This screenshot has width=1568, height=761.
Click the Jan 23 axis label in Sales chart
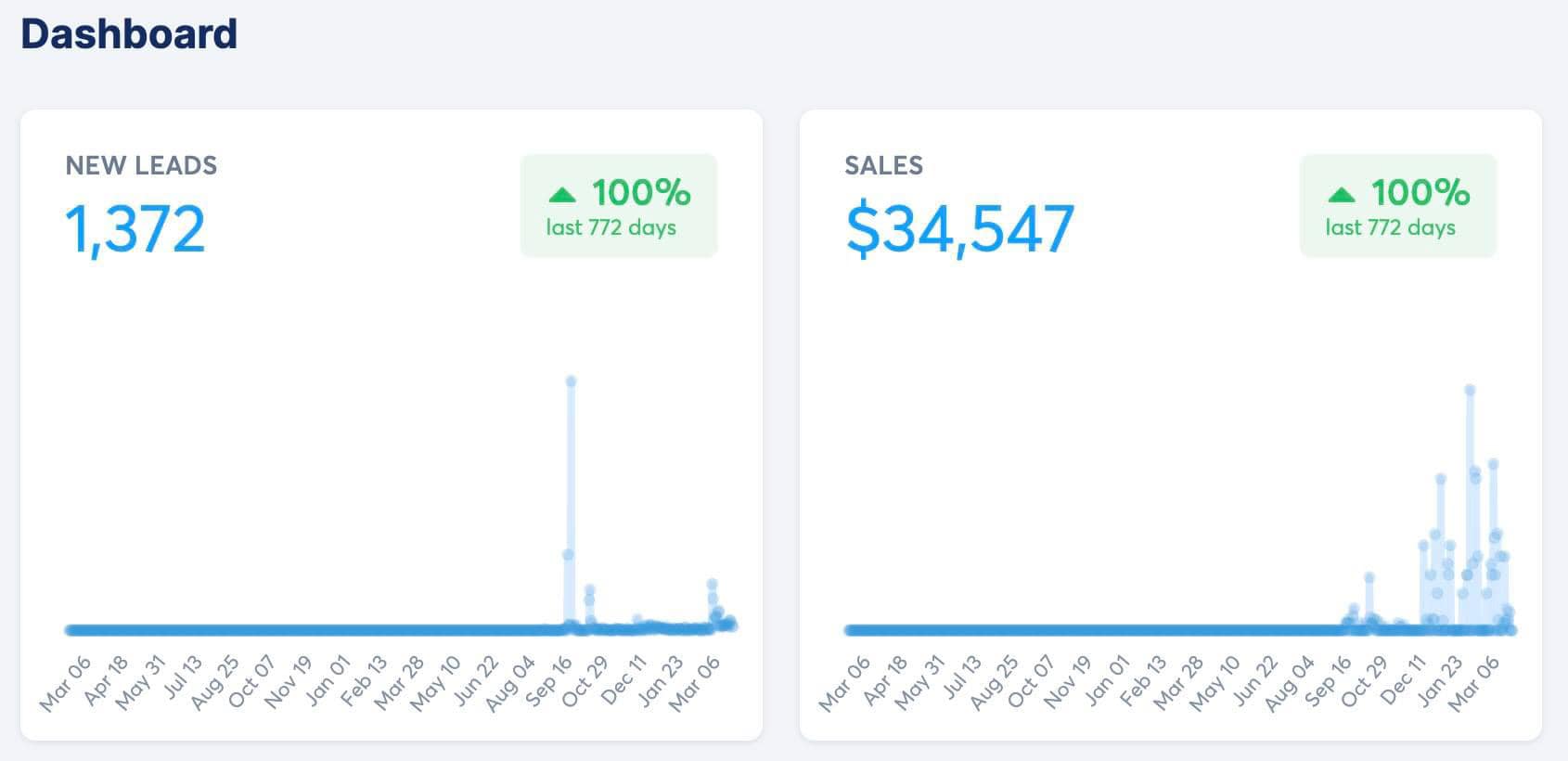[x=1440, y=681]
